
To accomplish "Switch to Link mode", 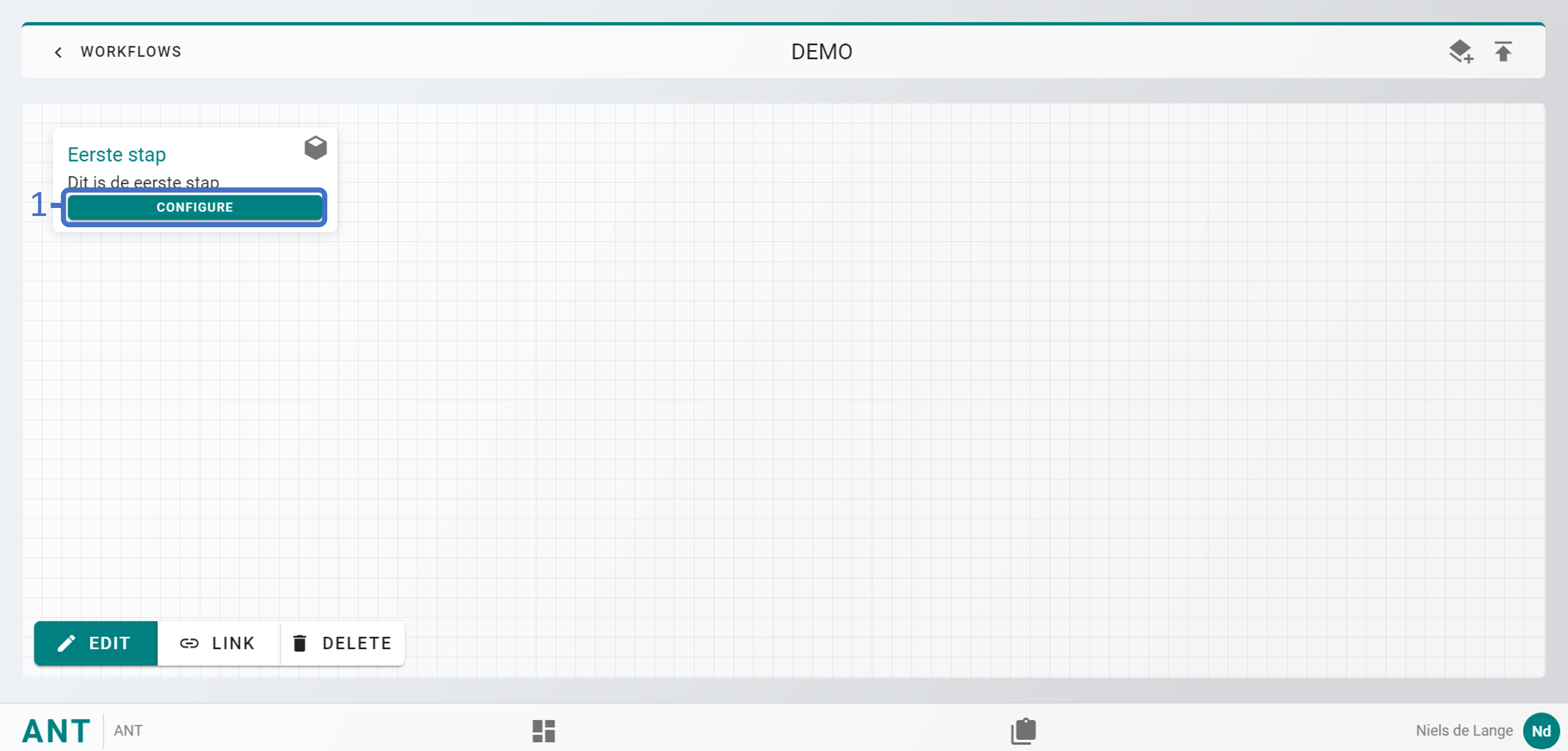I will pyautogui.click(x=218, y=643).
